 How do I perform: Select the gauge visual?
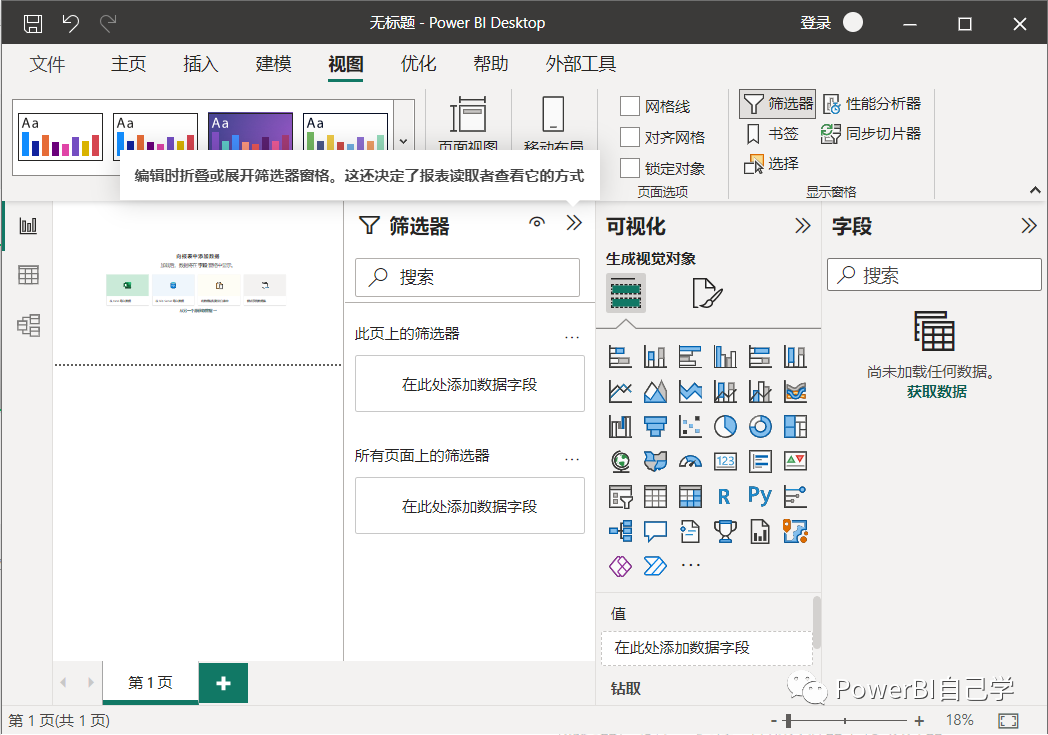point(690,461)
